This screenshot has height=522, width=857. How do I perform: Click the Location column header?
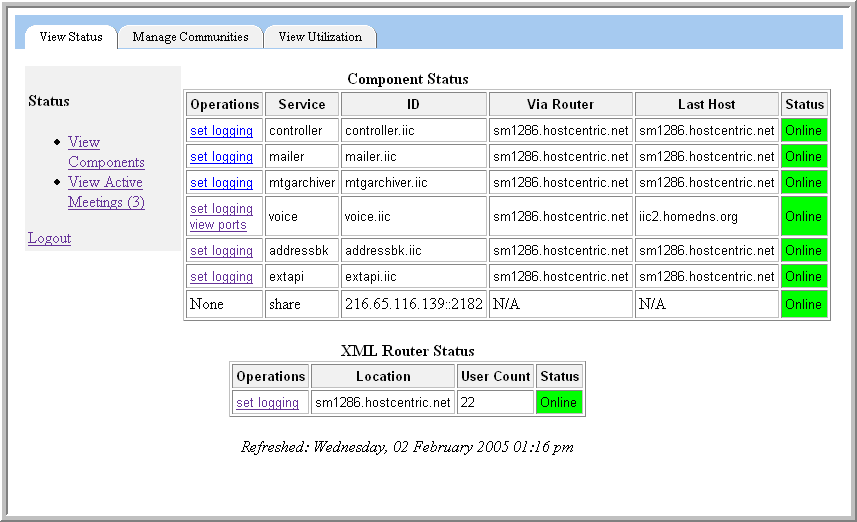(x=383, y=377)
